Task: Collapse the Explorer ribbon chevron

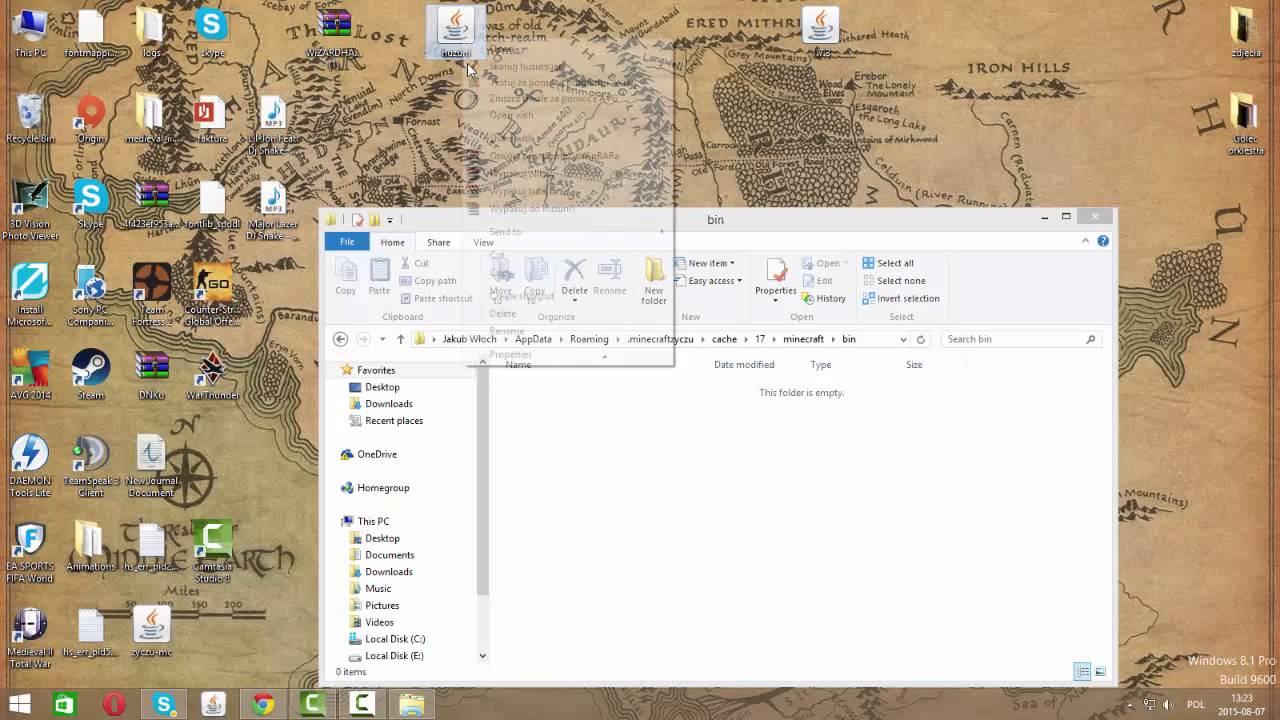Action: [x=1085, y=241]
